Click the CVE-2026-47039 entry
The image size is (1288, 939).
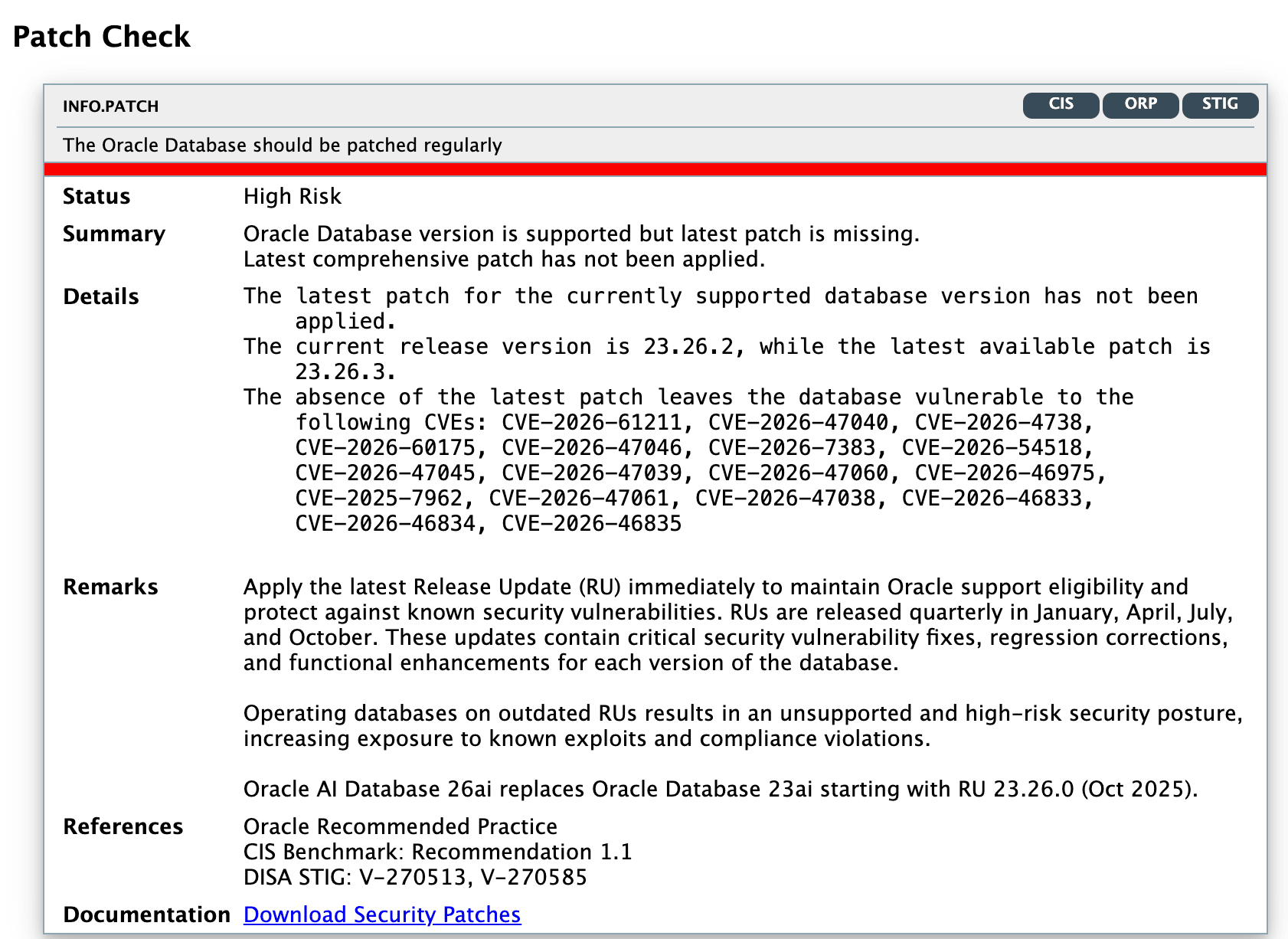pyautogui.click(x=591, y=473)
